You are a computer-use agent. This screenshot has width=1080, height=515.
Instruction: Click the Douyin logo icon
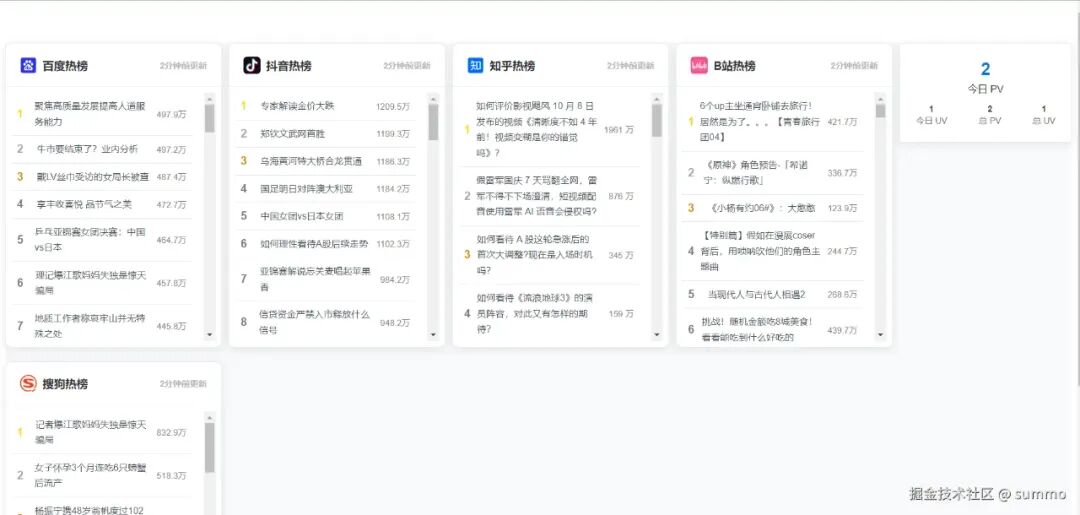coord(251,65)
